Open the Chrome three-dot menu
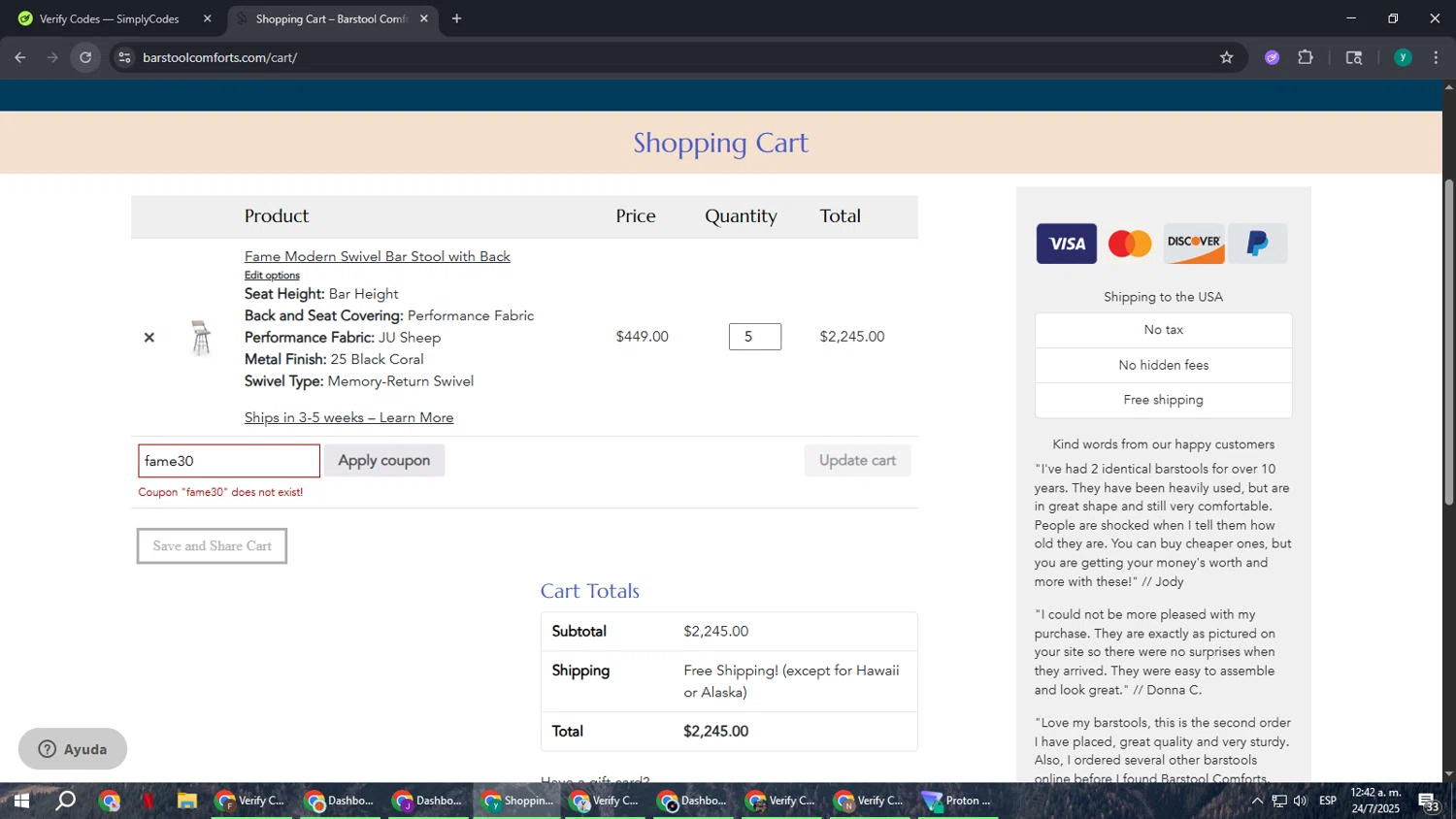Viewport: 1456px width, 819px height. point(1437,58)
